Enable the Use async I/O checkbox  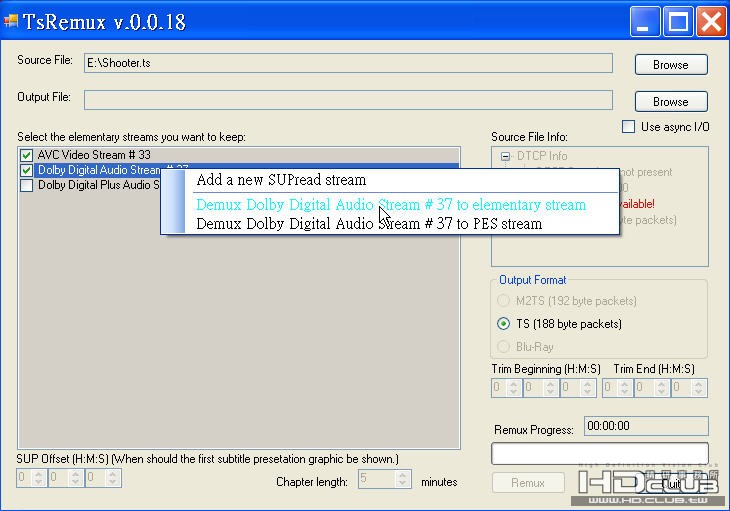click(628, 127)
